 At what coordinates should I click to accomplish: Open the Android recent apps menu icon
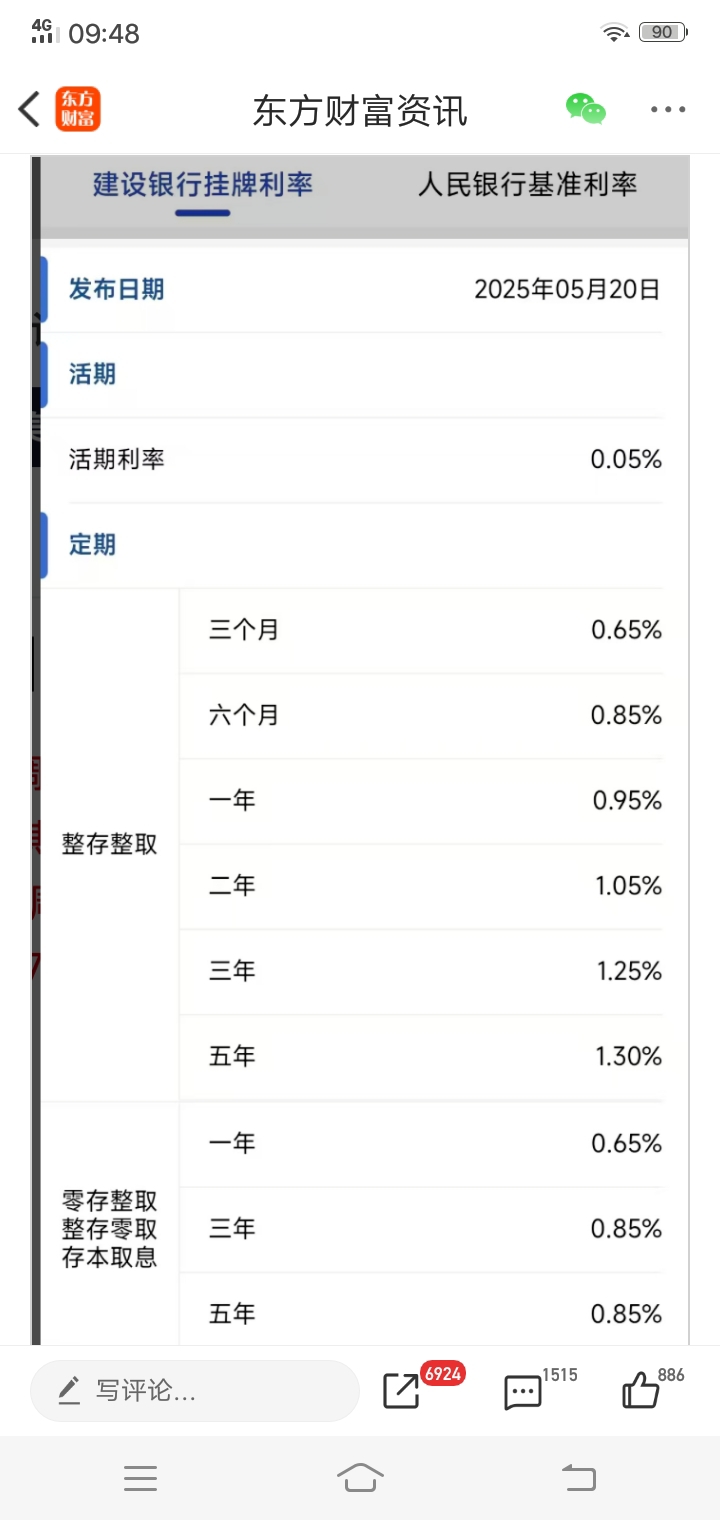click(140, 1478)
